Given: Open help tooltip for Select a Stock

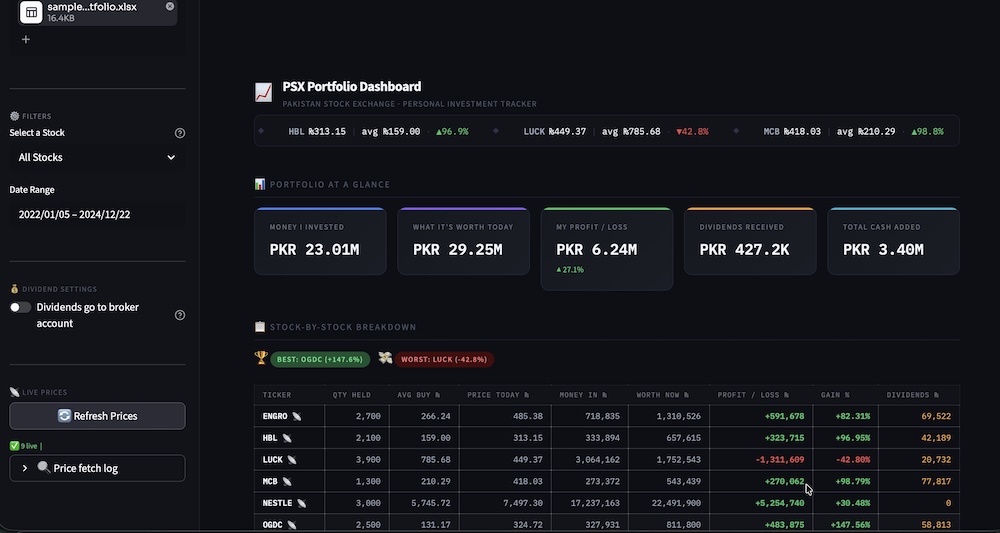Looking at the screenshot, I should (180, 133).
